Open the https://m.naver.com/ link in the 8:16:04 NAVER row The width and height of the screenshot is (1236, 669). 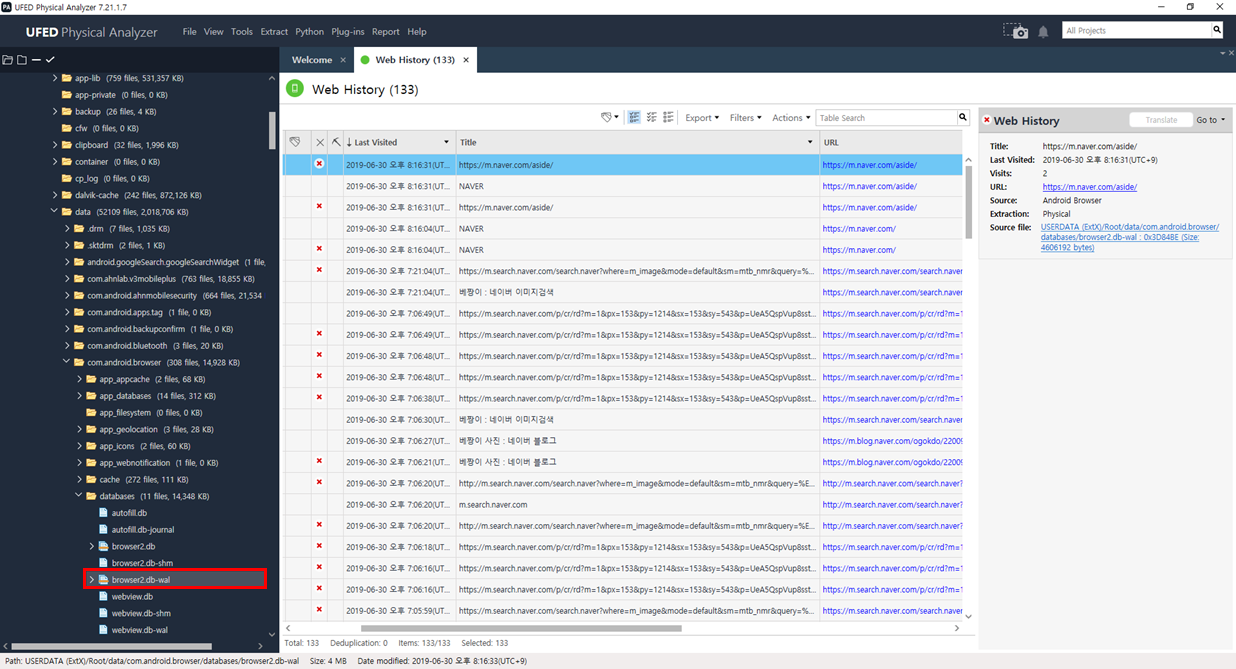pos(859,228)
